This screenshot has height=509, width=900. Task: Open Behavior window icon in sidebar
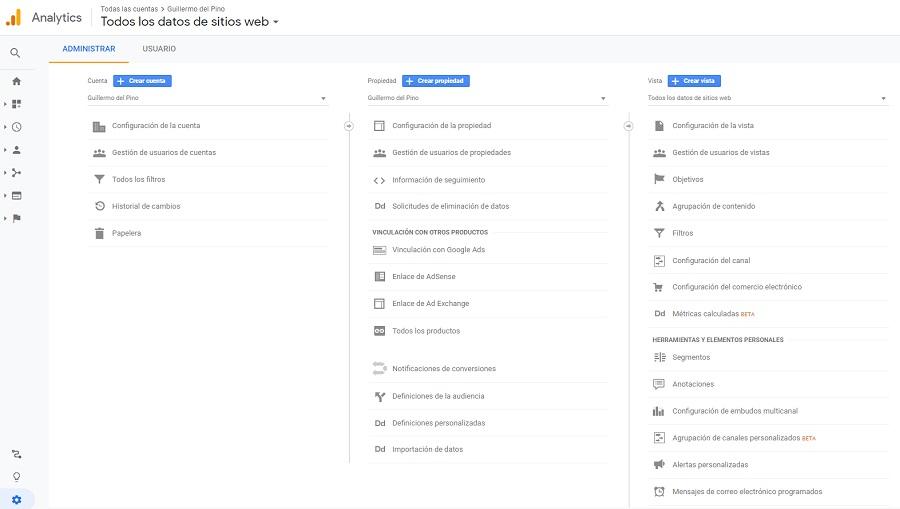pyautogui.click(x=17, y=196)
